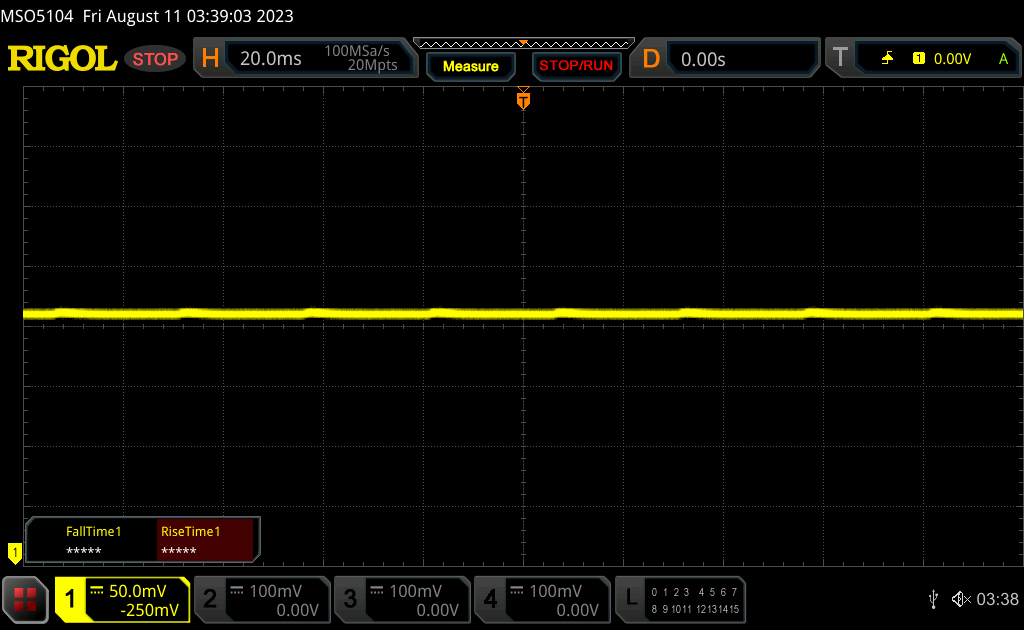
Task: Open the delay D 0.00s settings
Action: (726, 59)
